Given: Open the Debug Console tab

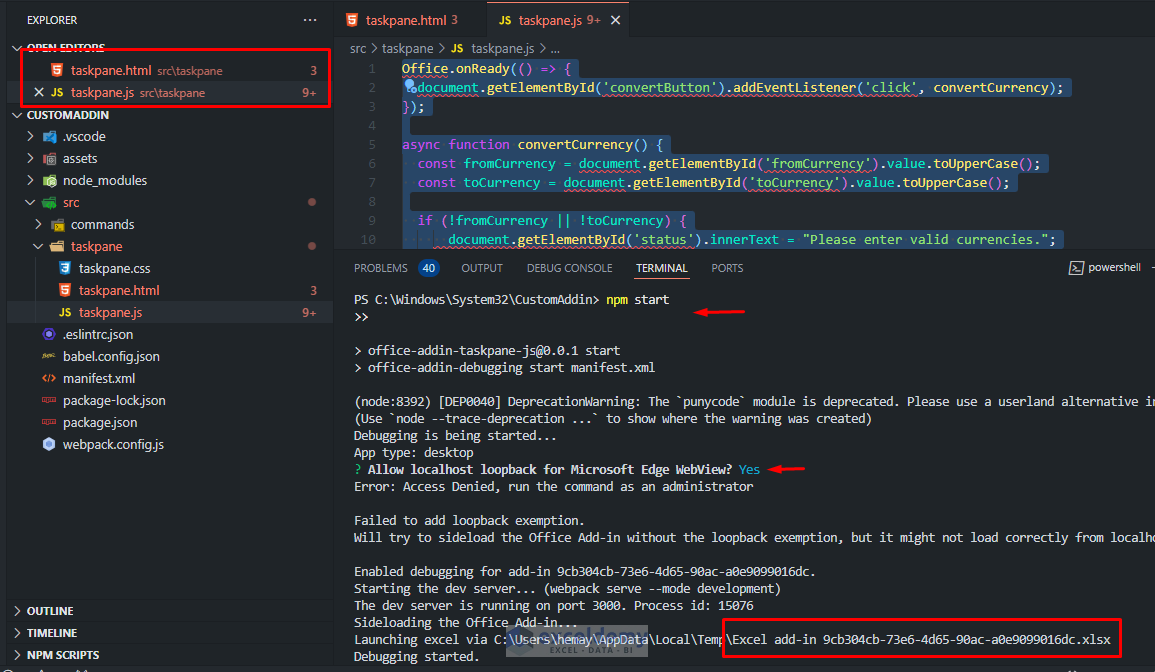Looking at the screenshot, I should tap(569, 268).
